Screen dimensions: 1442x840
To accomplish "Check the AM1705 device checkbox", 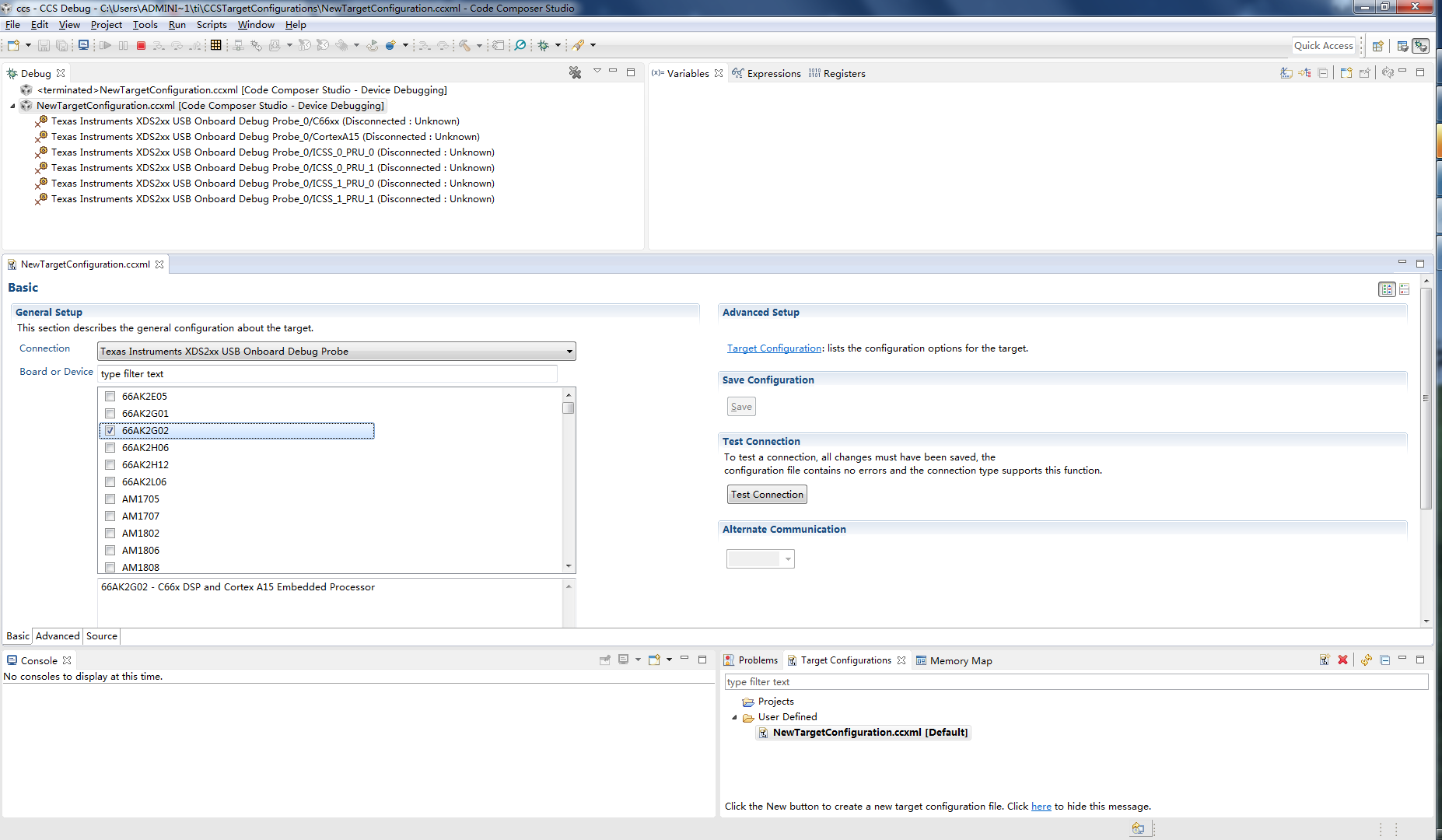I will pyautogui.click(x=110, y=499).
